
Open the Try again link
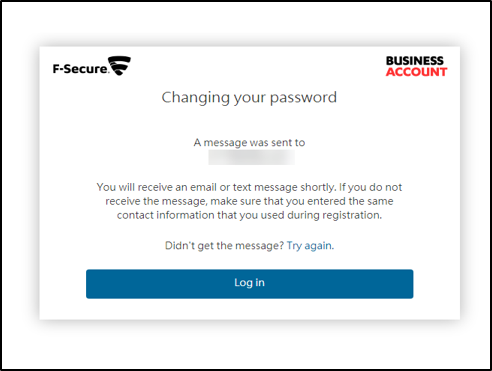(310, 246)
